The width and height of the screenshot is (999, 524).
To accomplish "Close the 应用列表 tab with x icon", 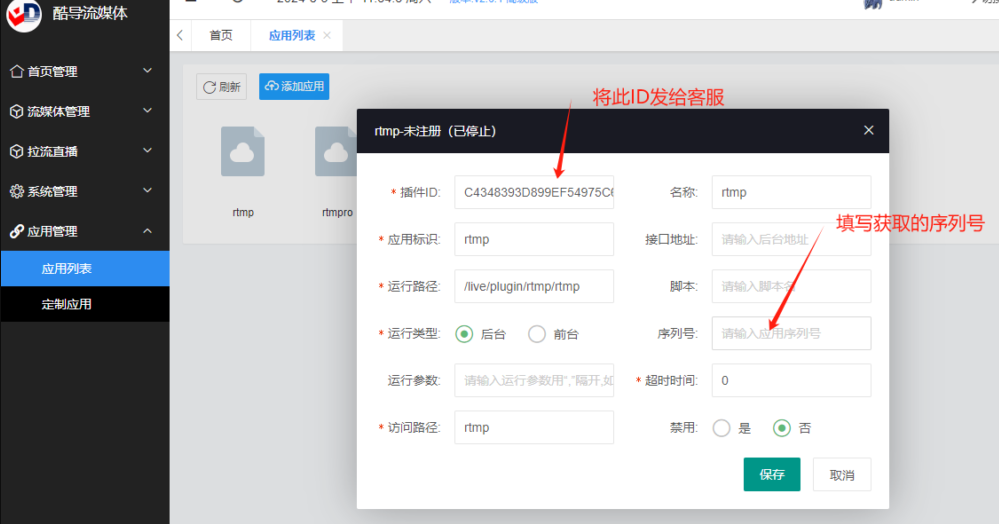I will (x=327, y=35).
